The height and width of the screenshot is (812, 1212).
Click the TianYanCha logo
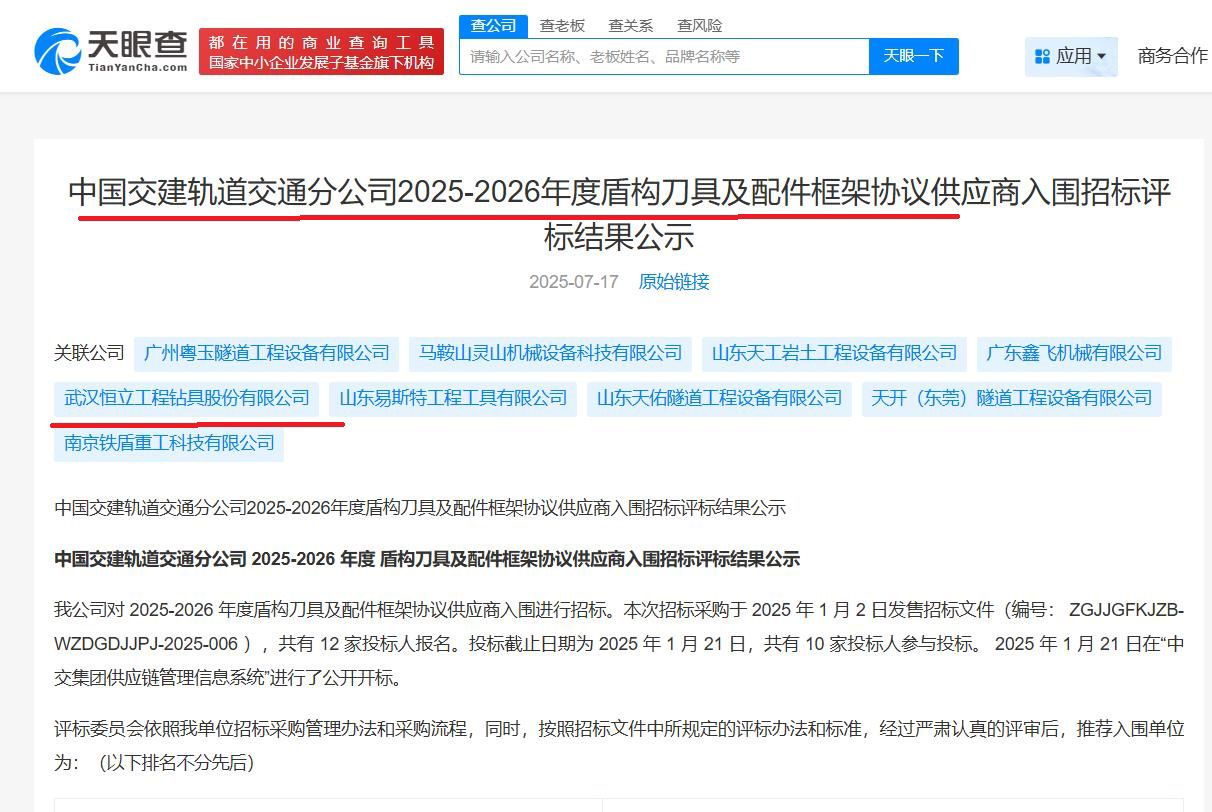point(111,50)
